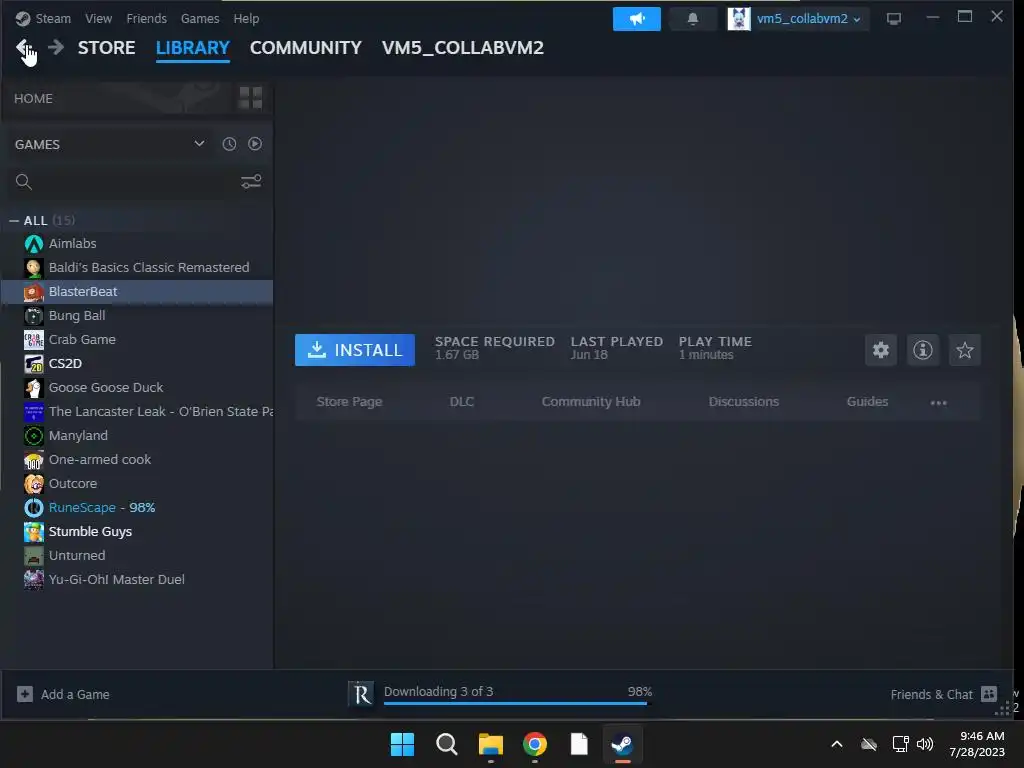Click the forward navigation arrow
Viewport: 1024px width, 768px height.
point(56,47)
